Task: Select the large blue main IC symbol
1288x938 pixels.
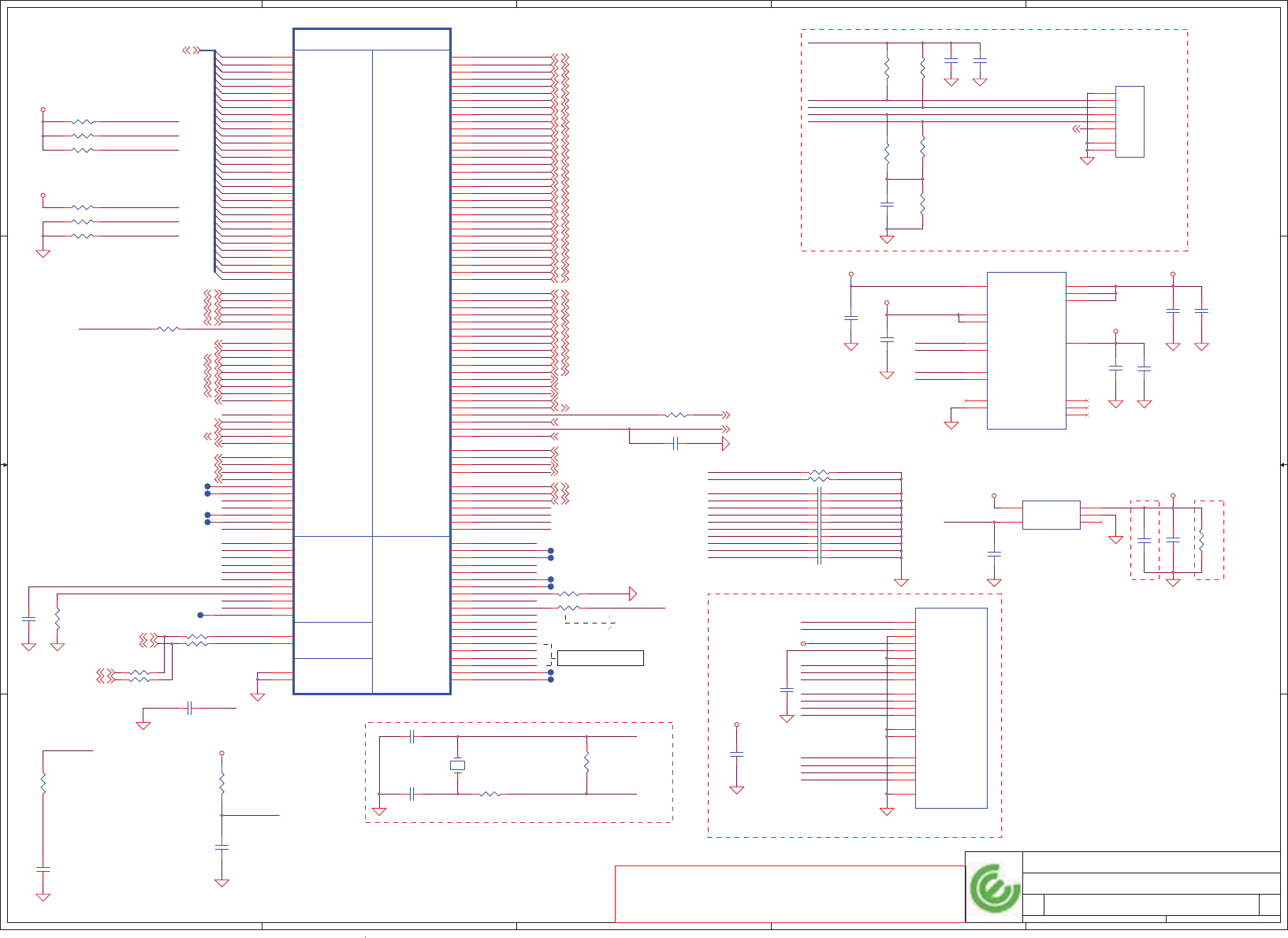Action: pyautogui.click(x=372, y=361)
